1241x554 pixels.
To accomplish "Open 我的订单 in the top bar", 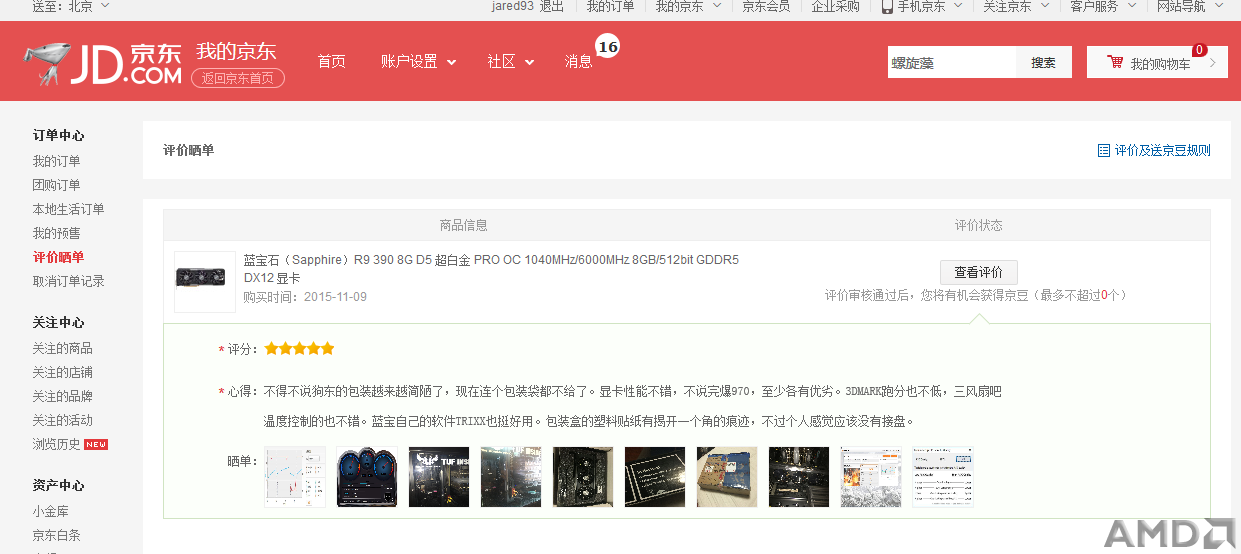I will pyautogui.click(x=610, y=6).
